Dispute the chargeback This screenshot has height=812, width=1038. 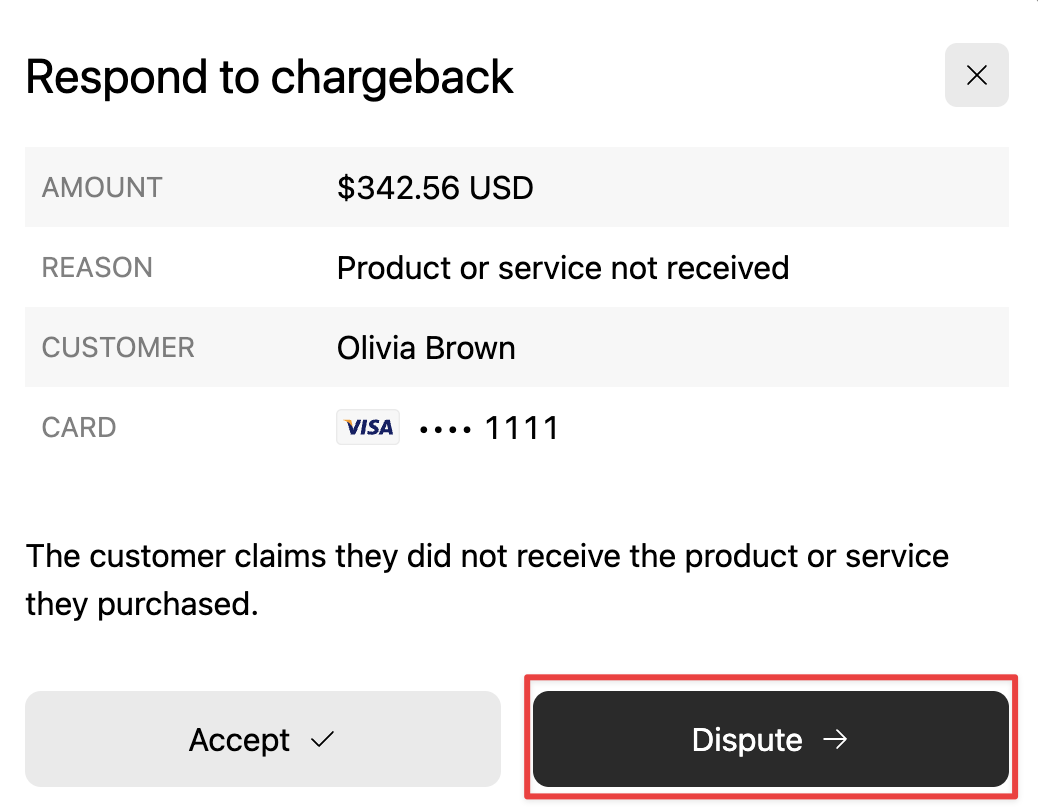pyautogui.click(x=770, y=740)
